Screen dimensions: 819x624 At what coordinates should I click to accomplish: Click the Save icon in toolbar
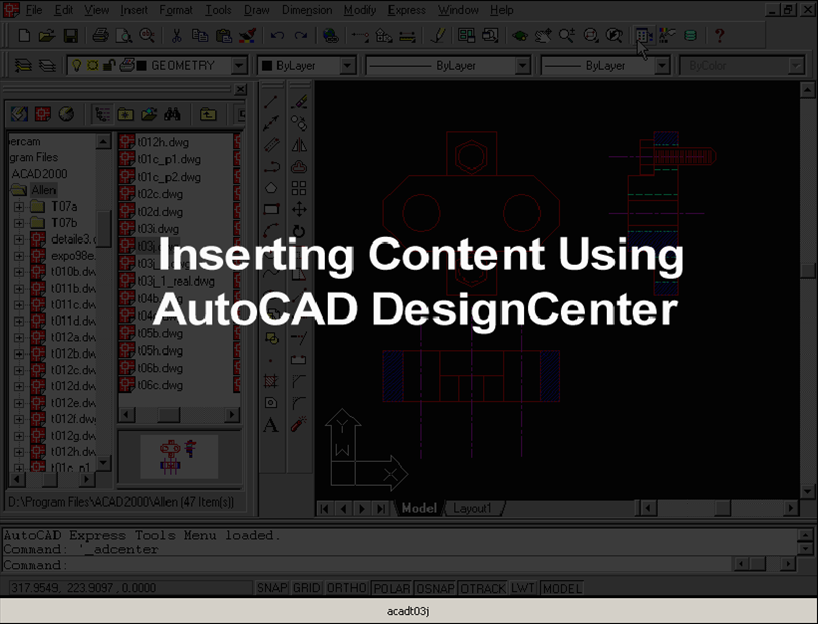pos(71,36)
